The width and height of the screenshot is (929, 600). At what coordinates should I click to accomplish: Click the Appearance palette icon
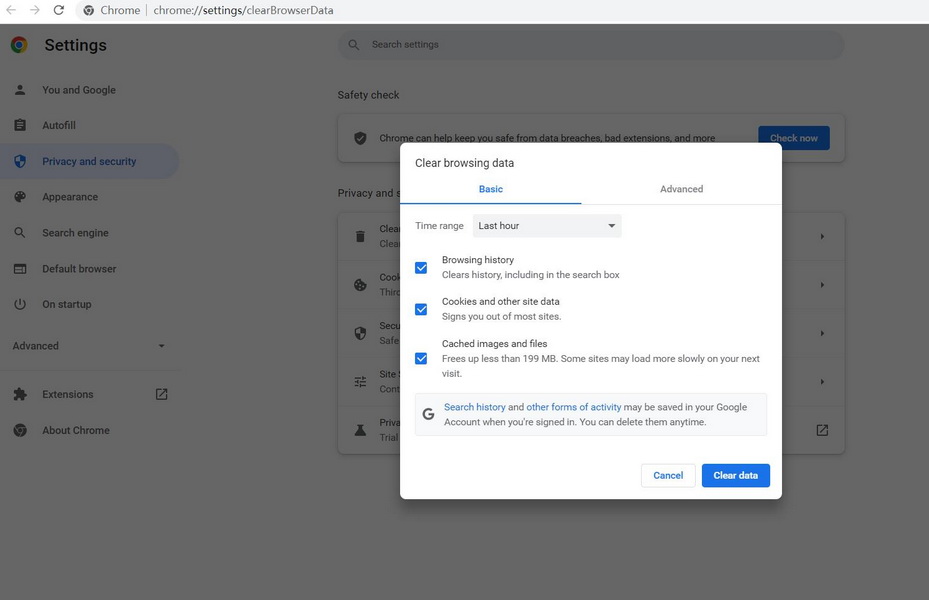(x=20, y=197)
